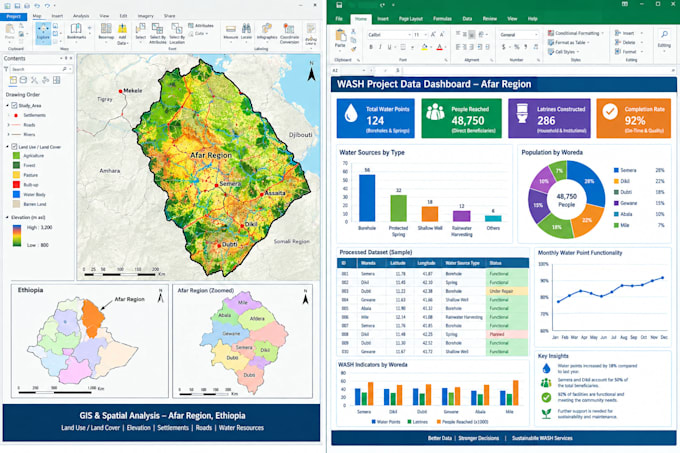
Task: Click the Total Water Points 124 card
Action: point(376,118)
